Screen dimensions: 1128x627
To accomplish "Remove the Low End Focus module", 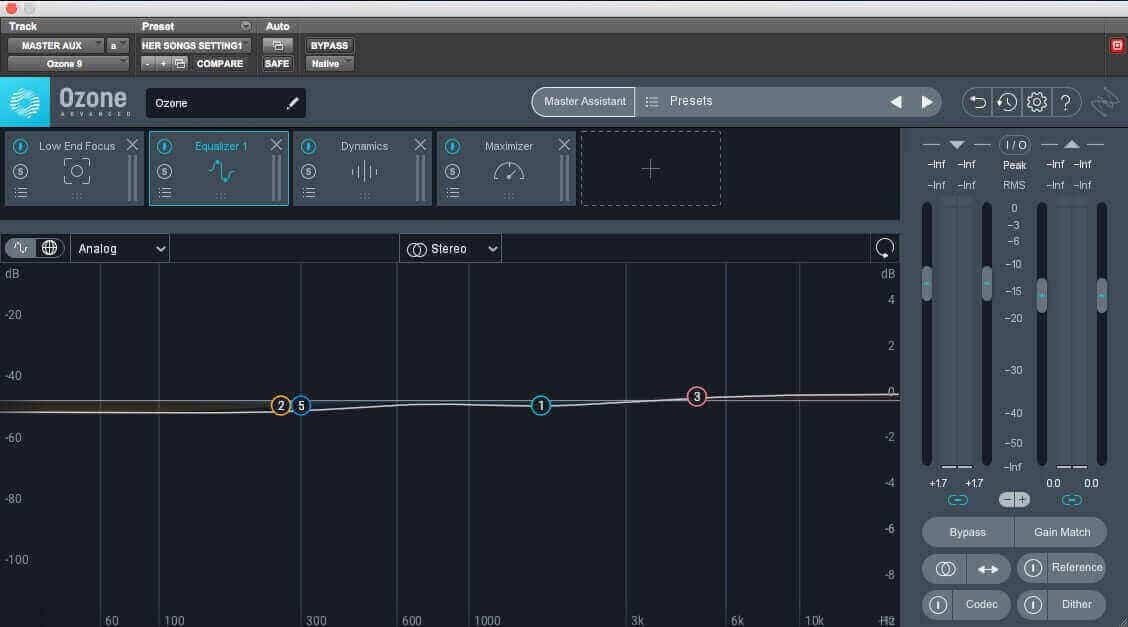I will click(132, 145).
